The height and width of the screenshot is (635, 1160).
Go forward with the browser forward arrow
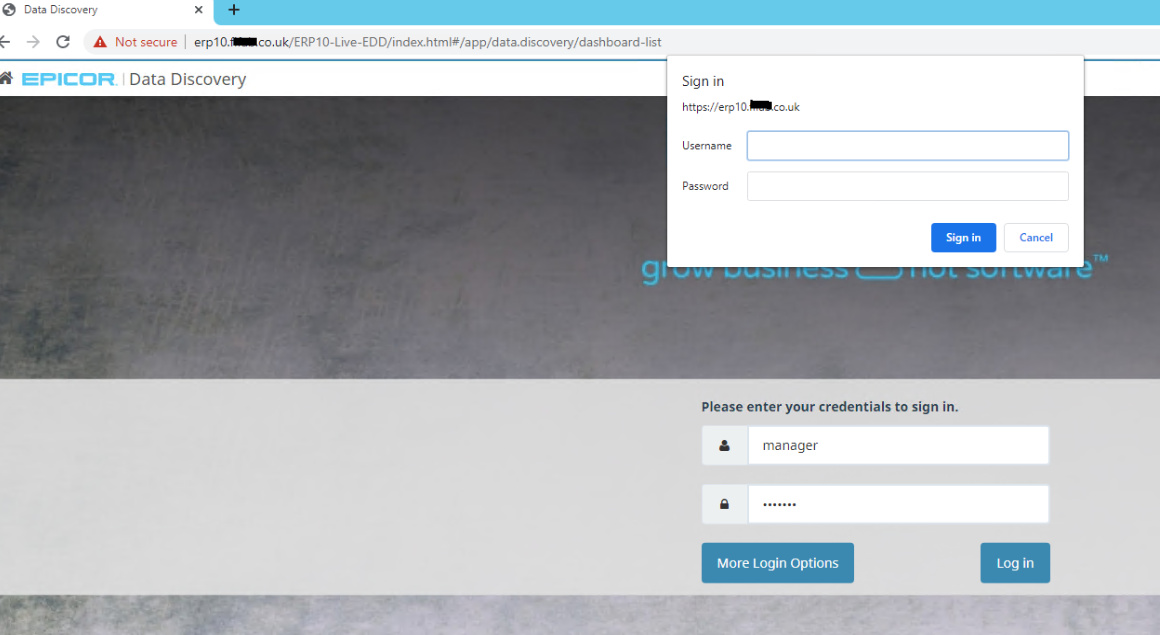click(x=33, y=42)
